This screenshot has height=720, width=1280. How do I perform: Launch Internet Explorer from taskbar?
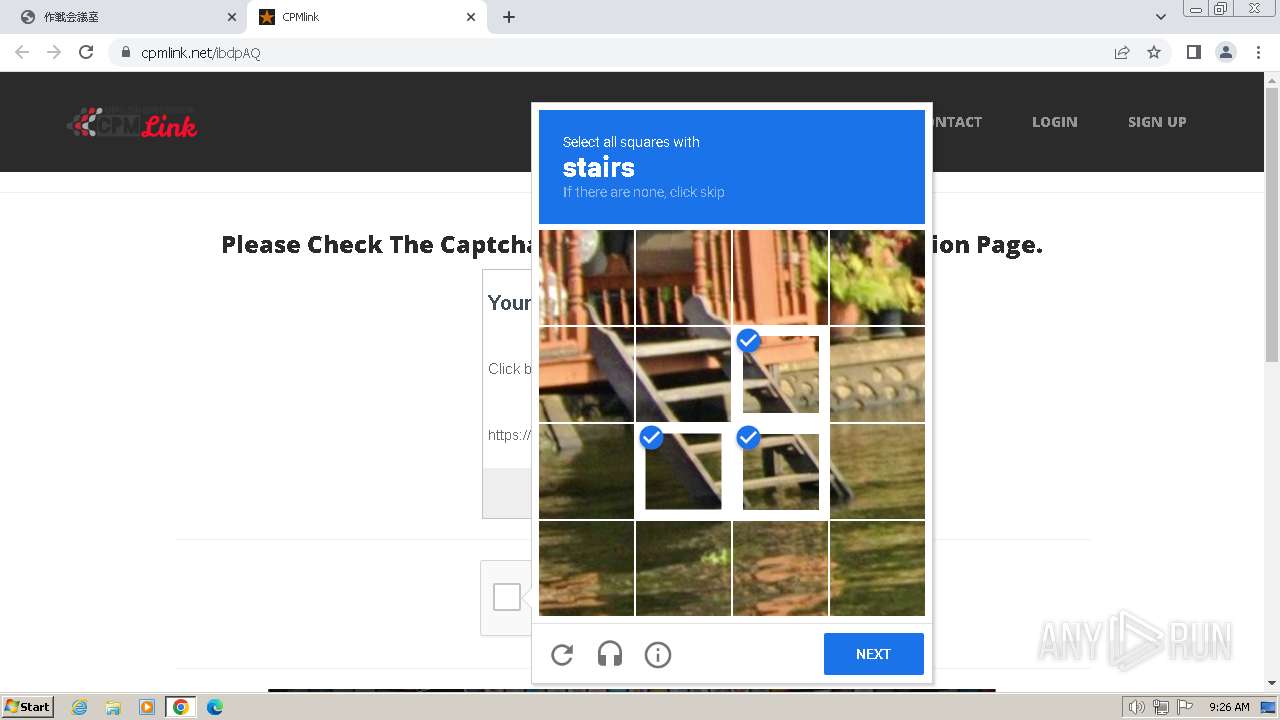80,707
